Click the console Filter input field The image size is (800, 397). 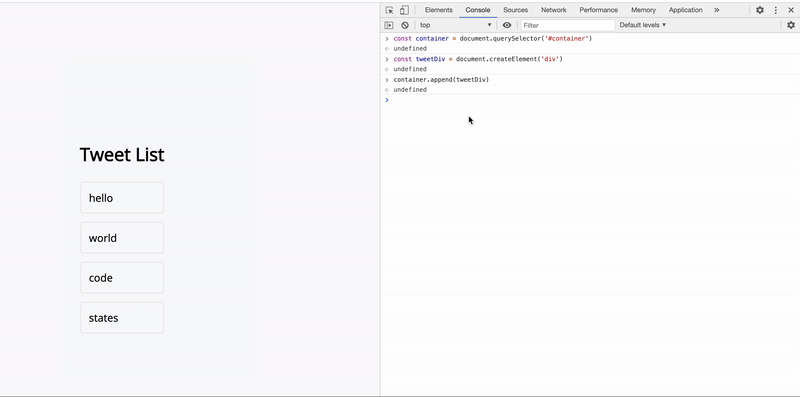tap(568, 25)
